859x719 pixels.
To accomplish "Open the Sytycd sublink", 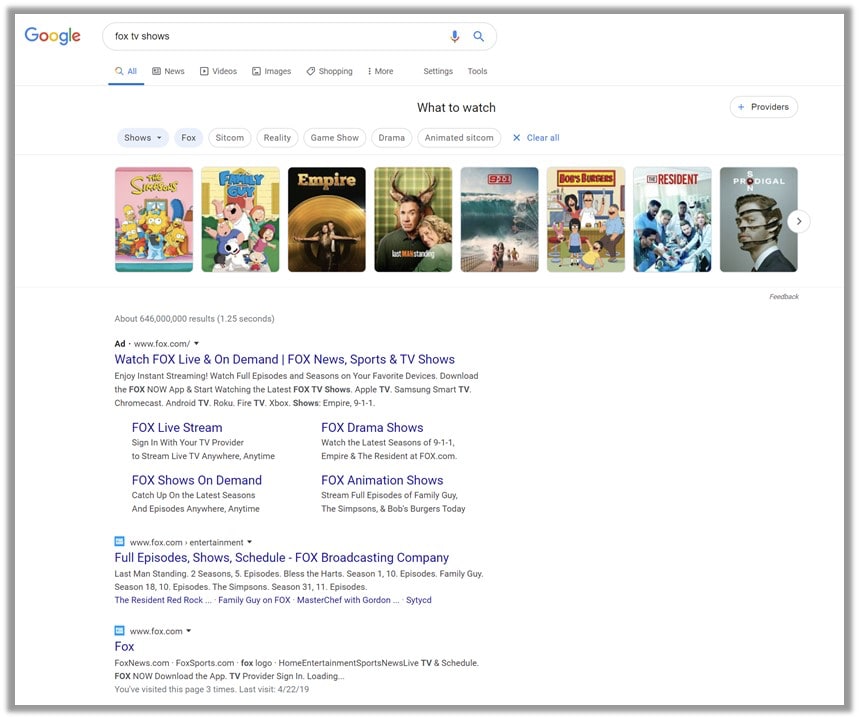I will pos(419,600).
